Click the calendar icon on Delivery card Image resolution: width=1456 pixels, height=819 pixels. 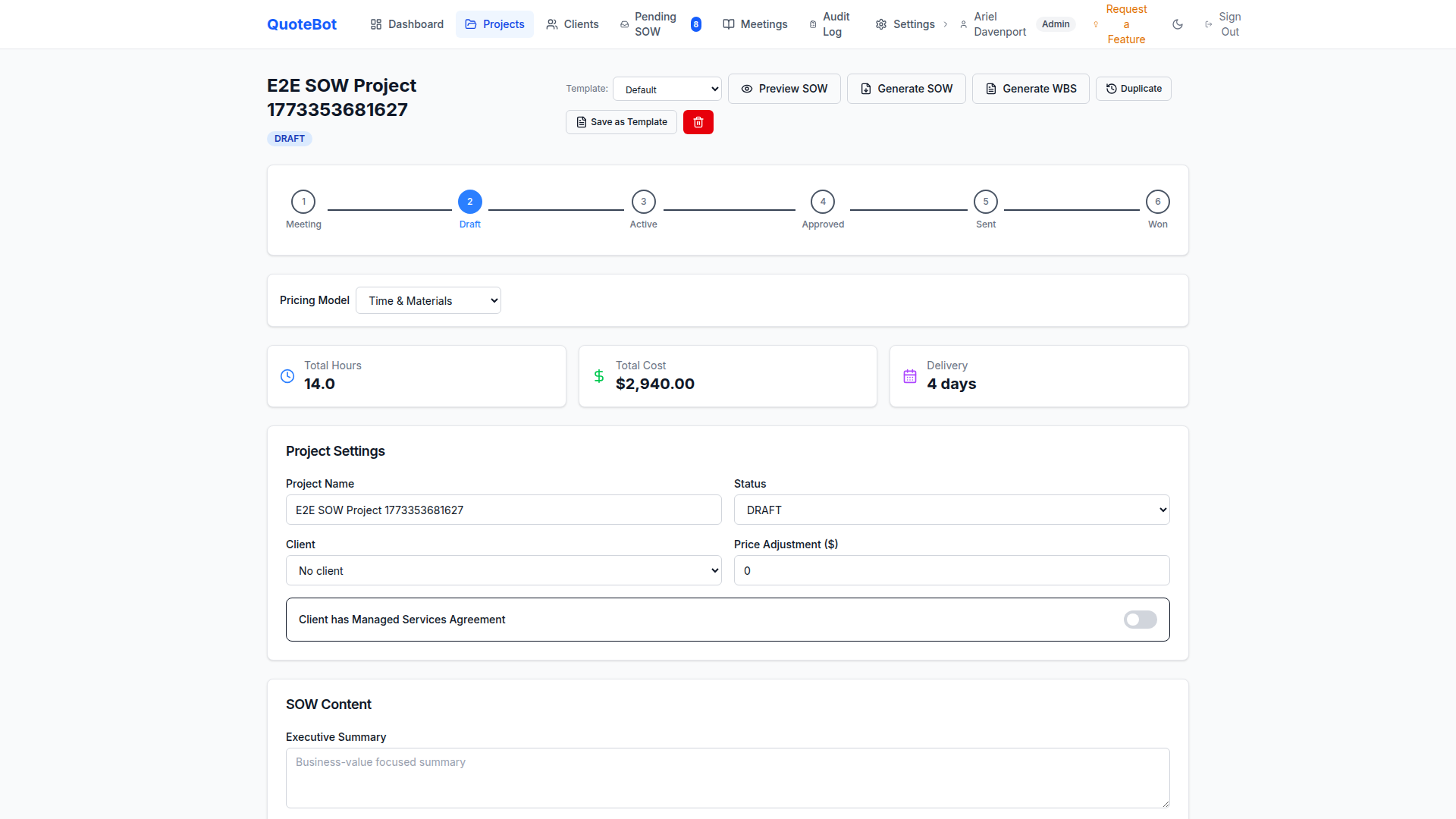click(910, 375)
